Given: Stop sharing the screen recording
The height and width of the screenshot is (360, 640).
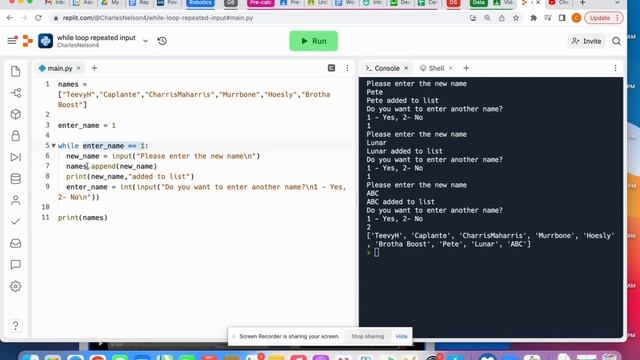Looking at the screenshot, I should point(368,336).
